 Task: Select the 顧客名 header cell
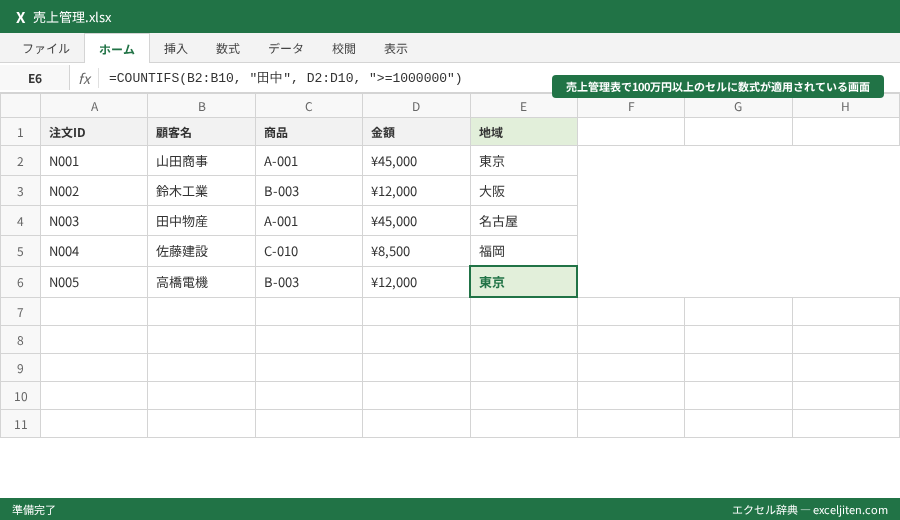(x=201, y=133)
